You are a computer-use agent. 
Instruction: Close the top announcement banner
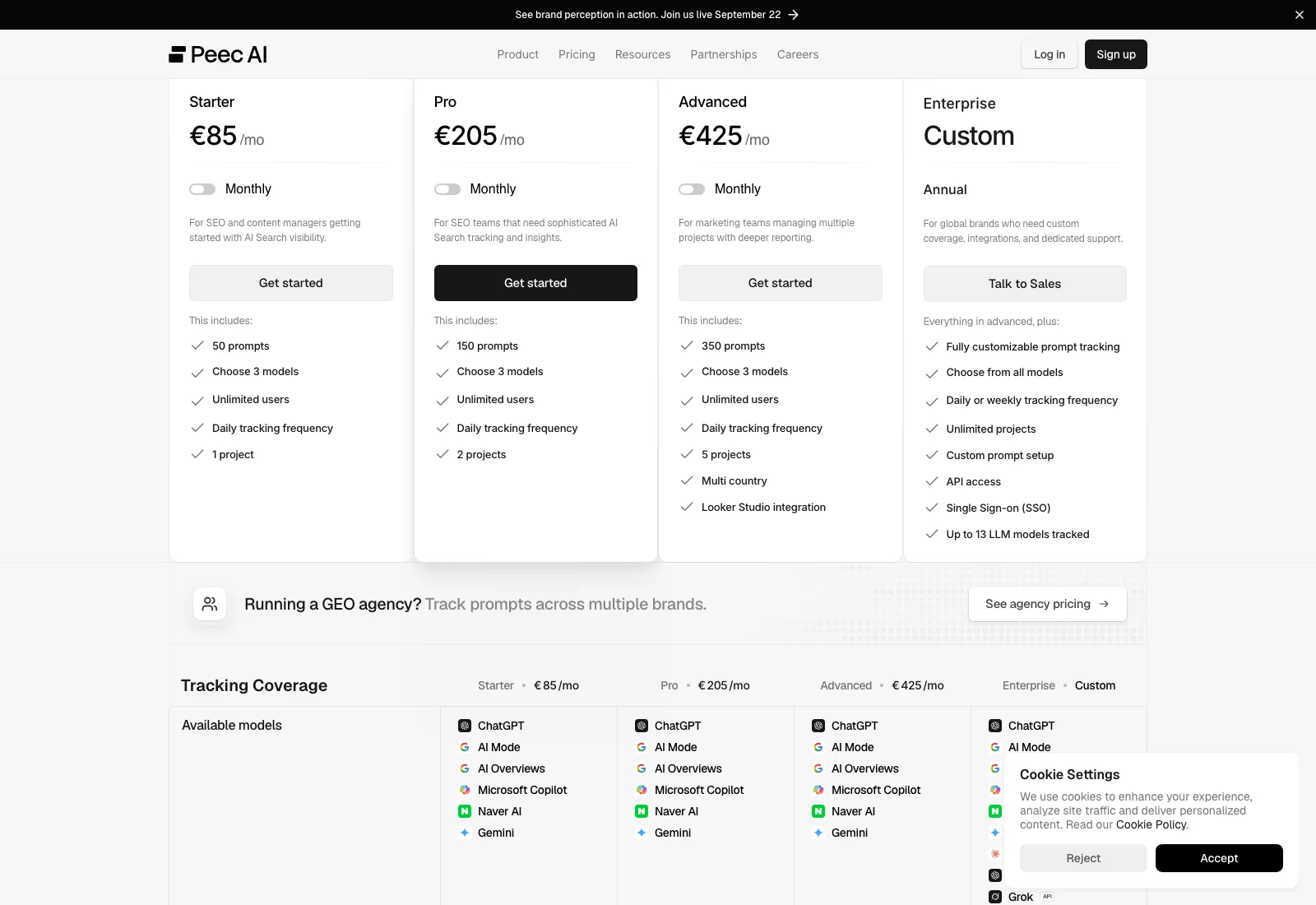1300,15
